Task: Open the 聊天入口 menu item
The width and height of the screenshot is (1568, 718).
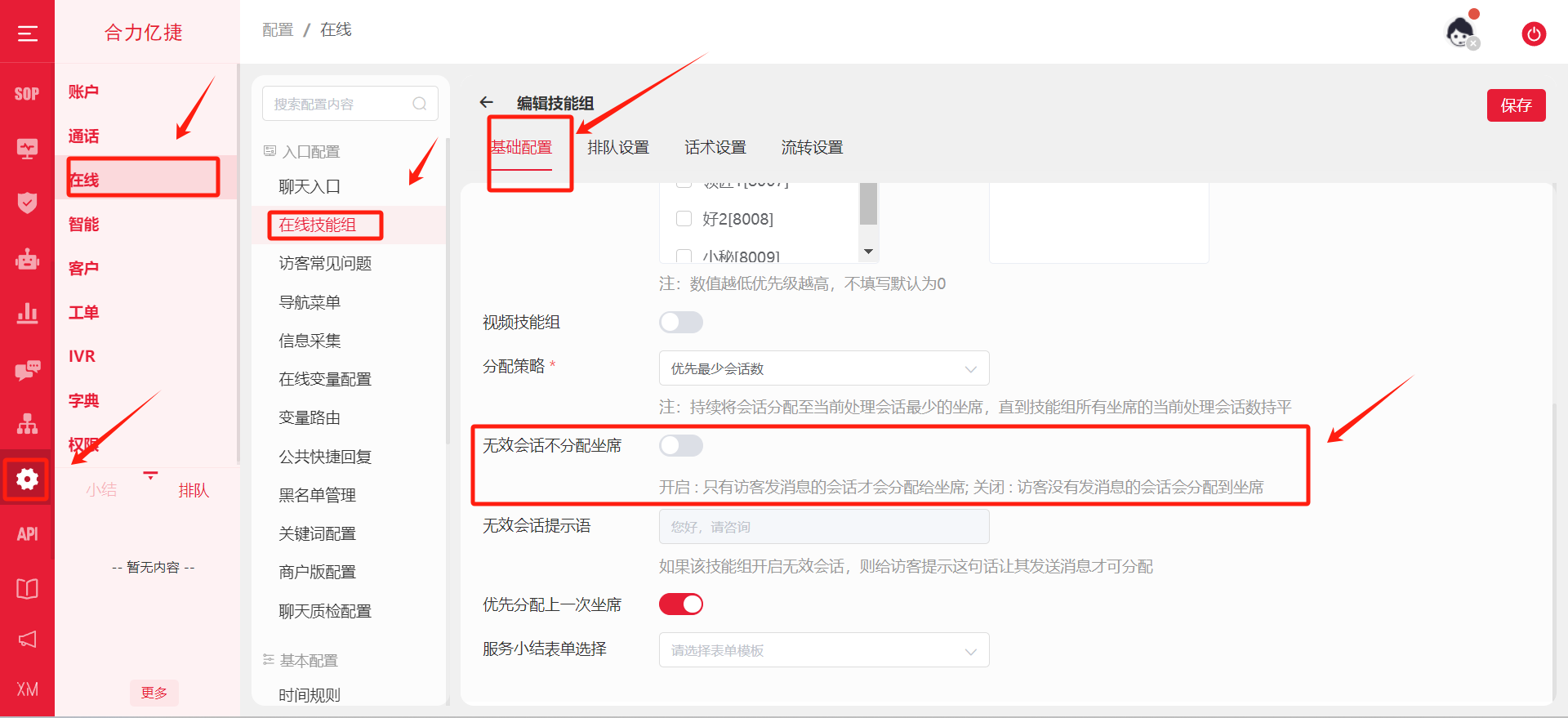Action: click(310, 186)
